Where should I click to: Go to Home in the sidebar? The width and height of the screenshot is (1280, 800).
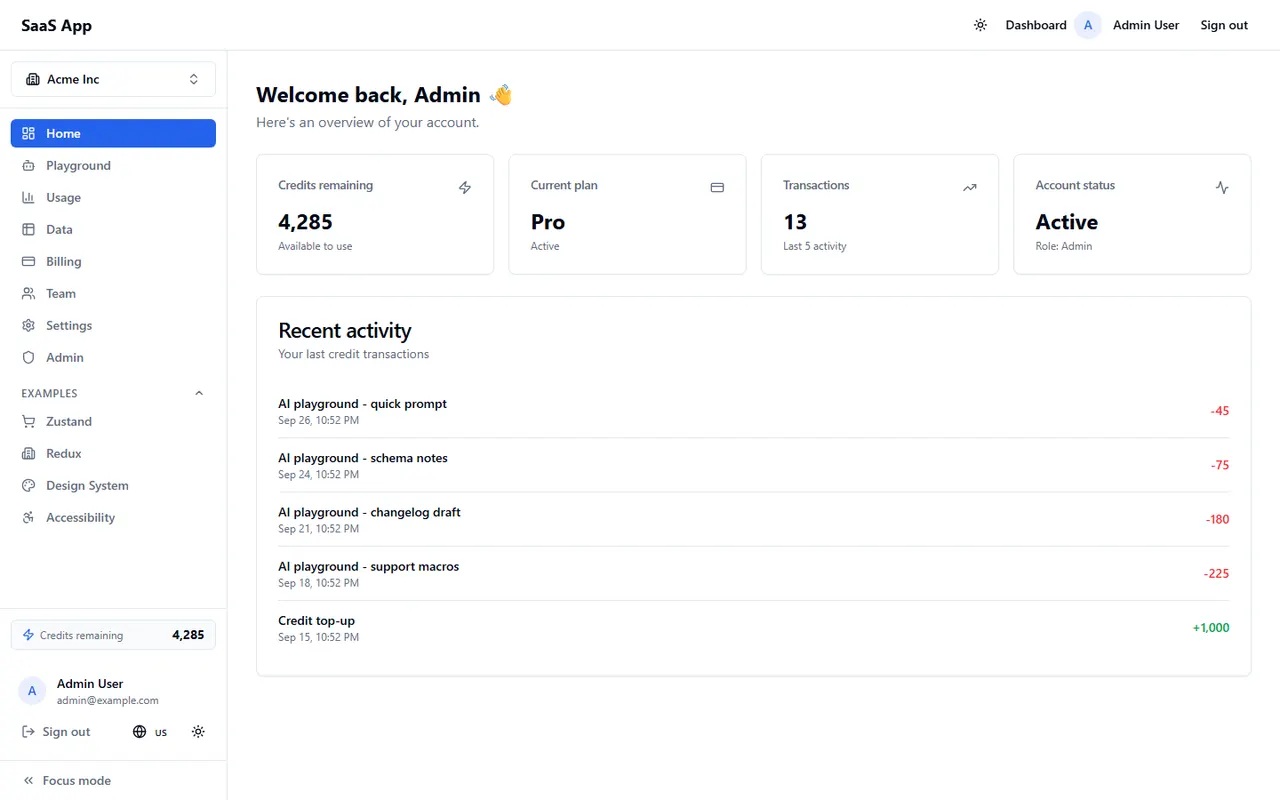coord(113,133)
